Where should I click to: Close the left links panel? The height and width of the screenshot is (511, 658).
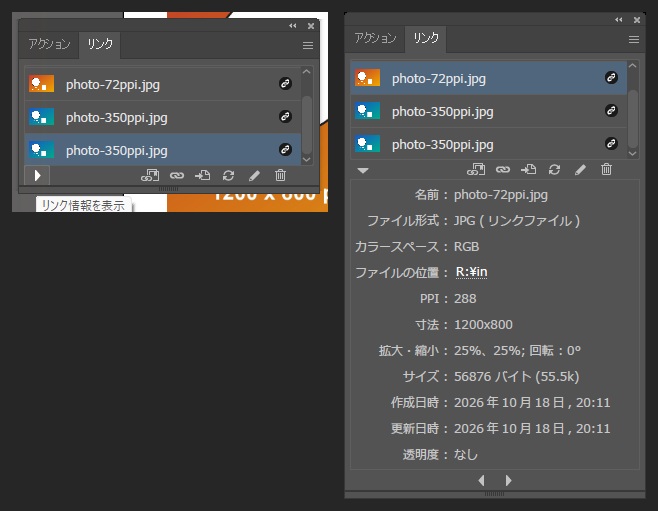click(x=311, y=26)
